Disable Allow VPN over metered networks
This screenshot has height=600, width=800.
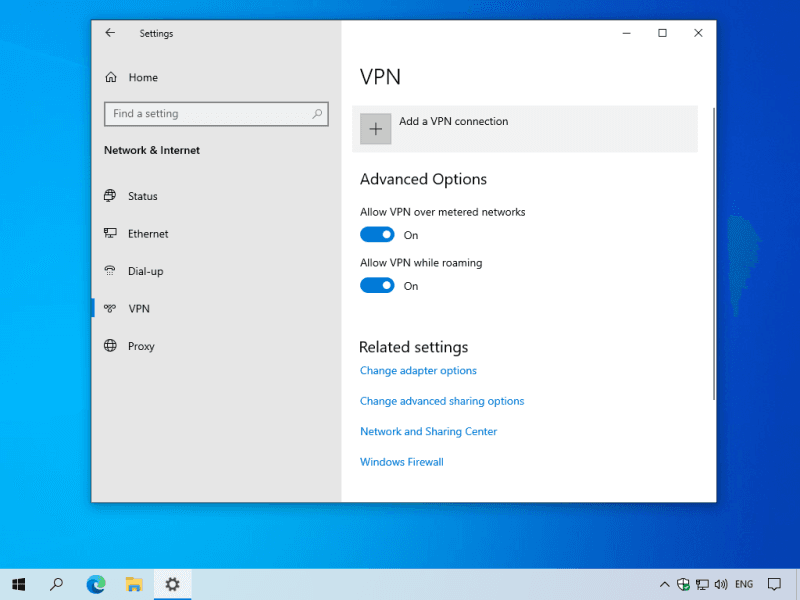[x=377, y=235]
